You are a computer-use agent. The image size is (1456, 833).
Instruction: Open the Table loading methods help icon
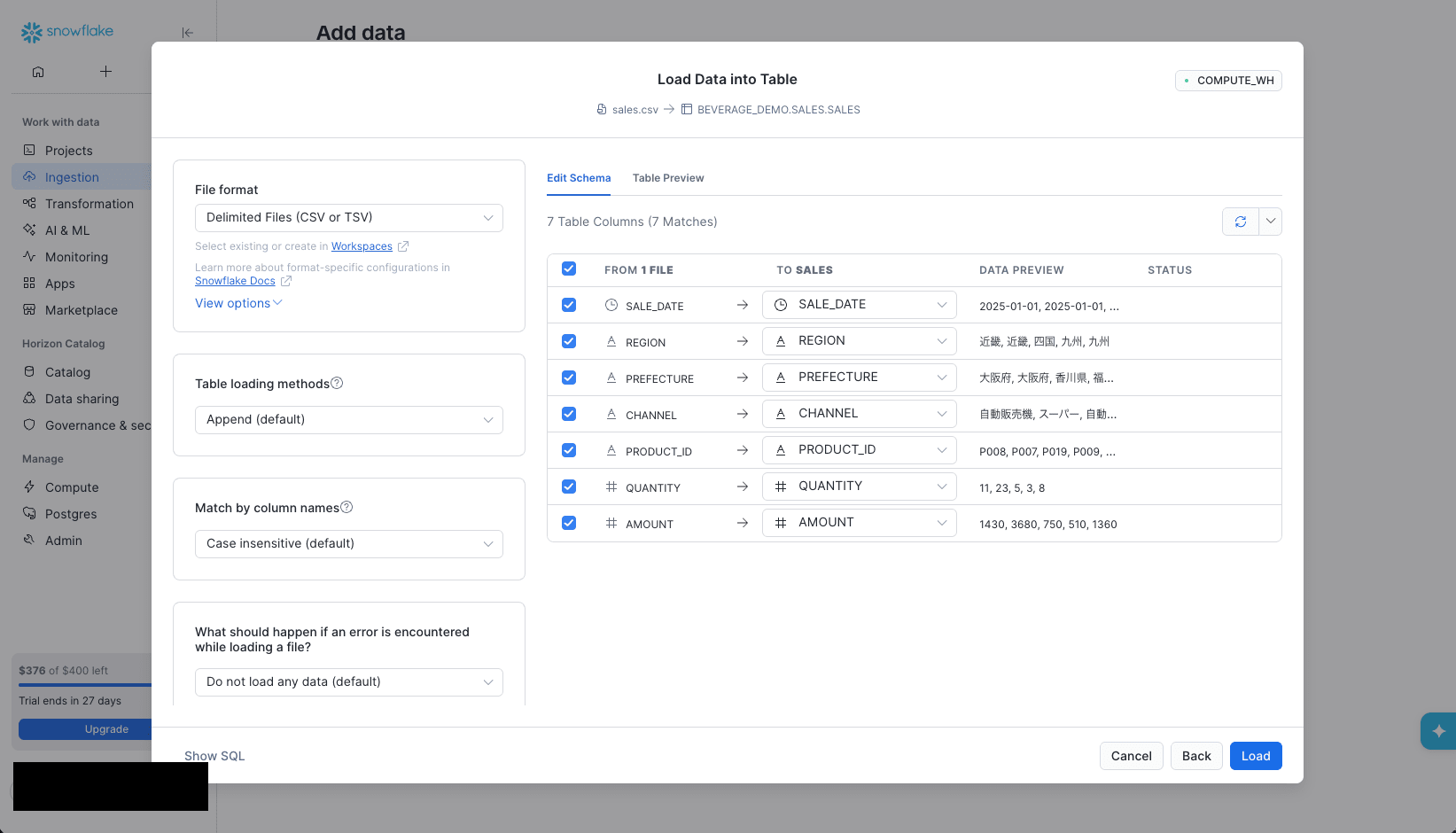(x=337, y=383)
